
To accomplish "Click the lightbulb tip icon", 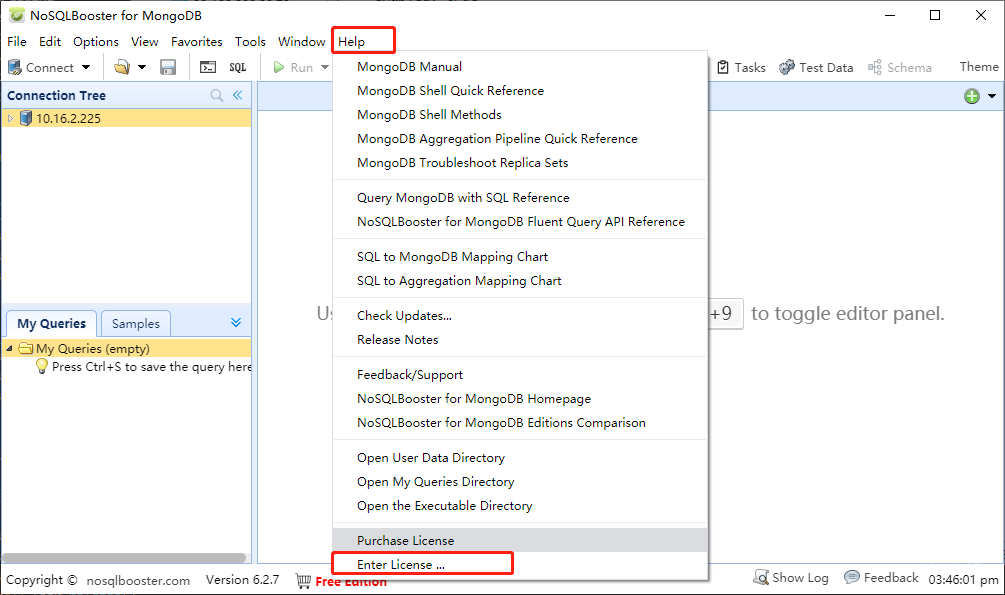I will [42, 366].
